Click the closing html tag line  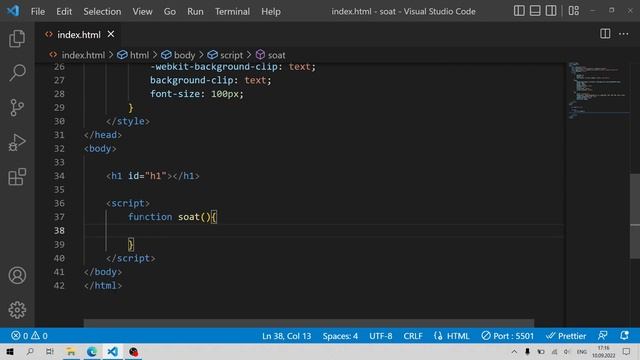point(103,286)
